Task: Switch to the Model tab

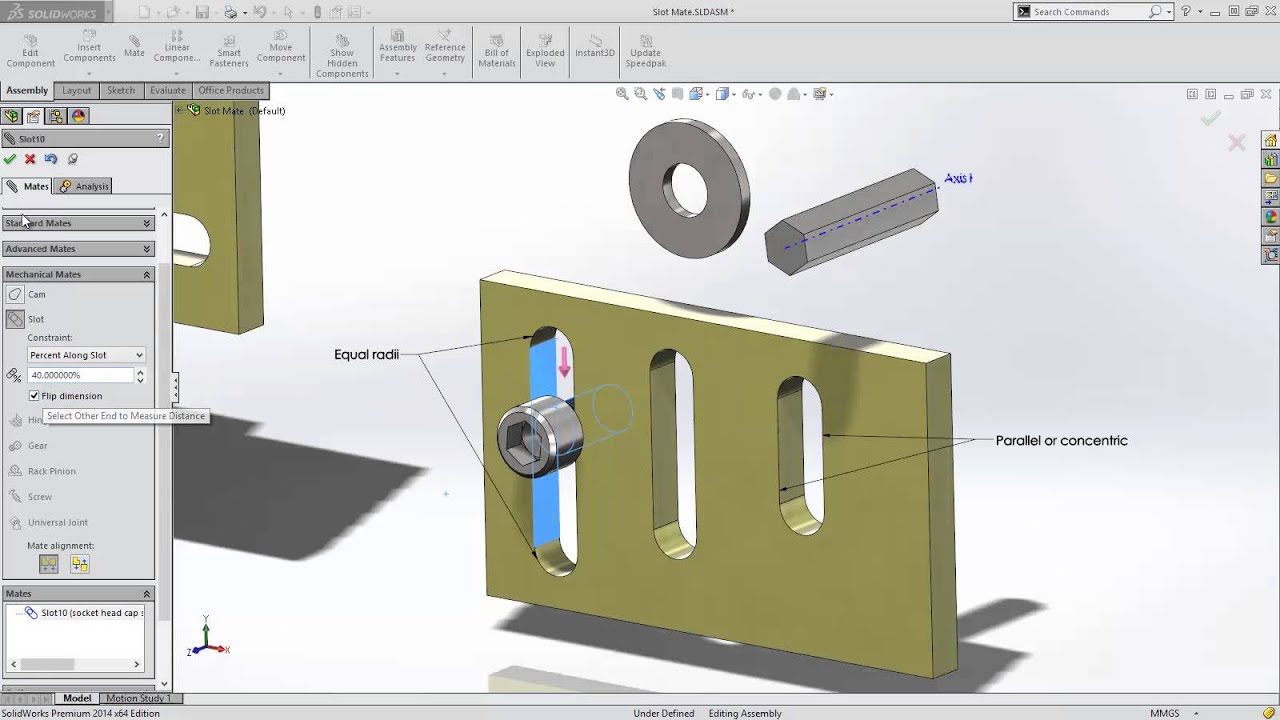Action: click(77, 698)
